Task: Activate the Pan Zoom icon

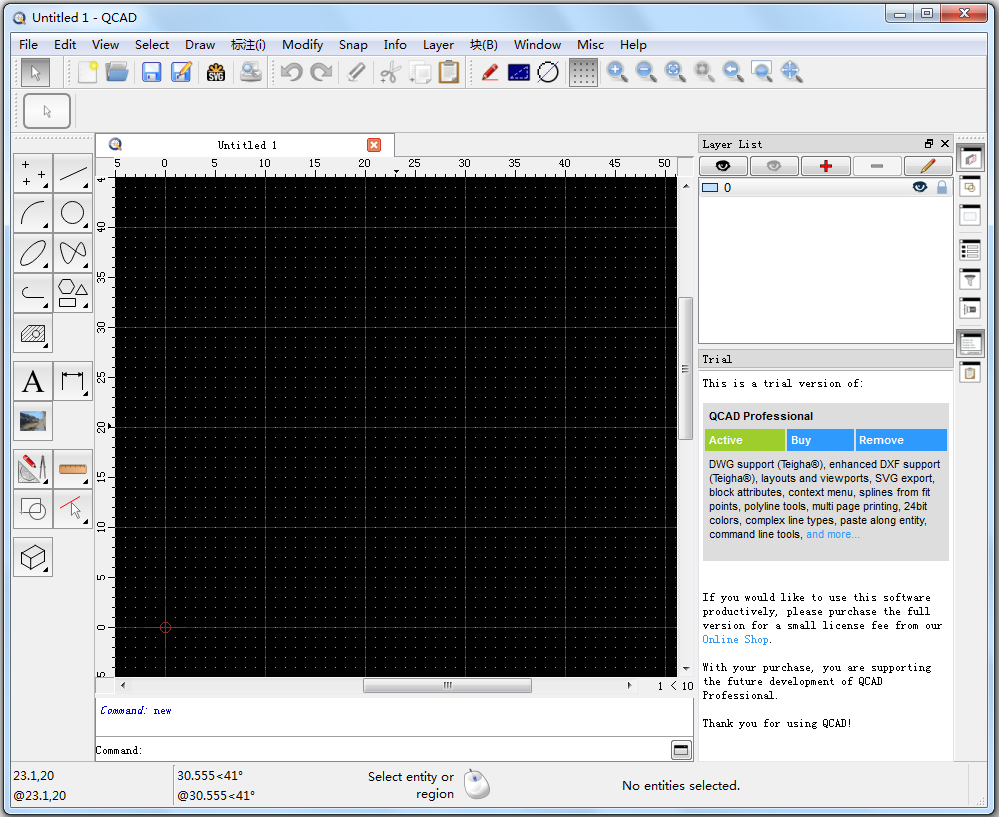Action: point(791,72)
